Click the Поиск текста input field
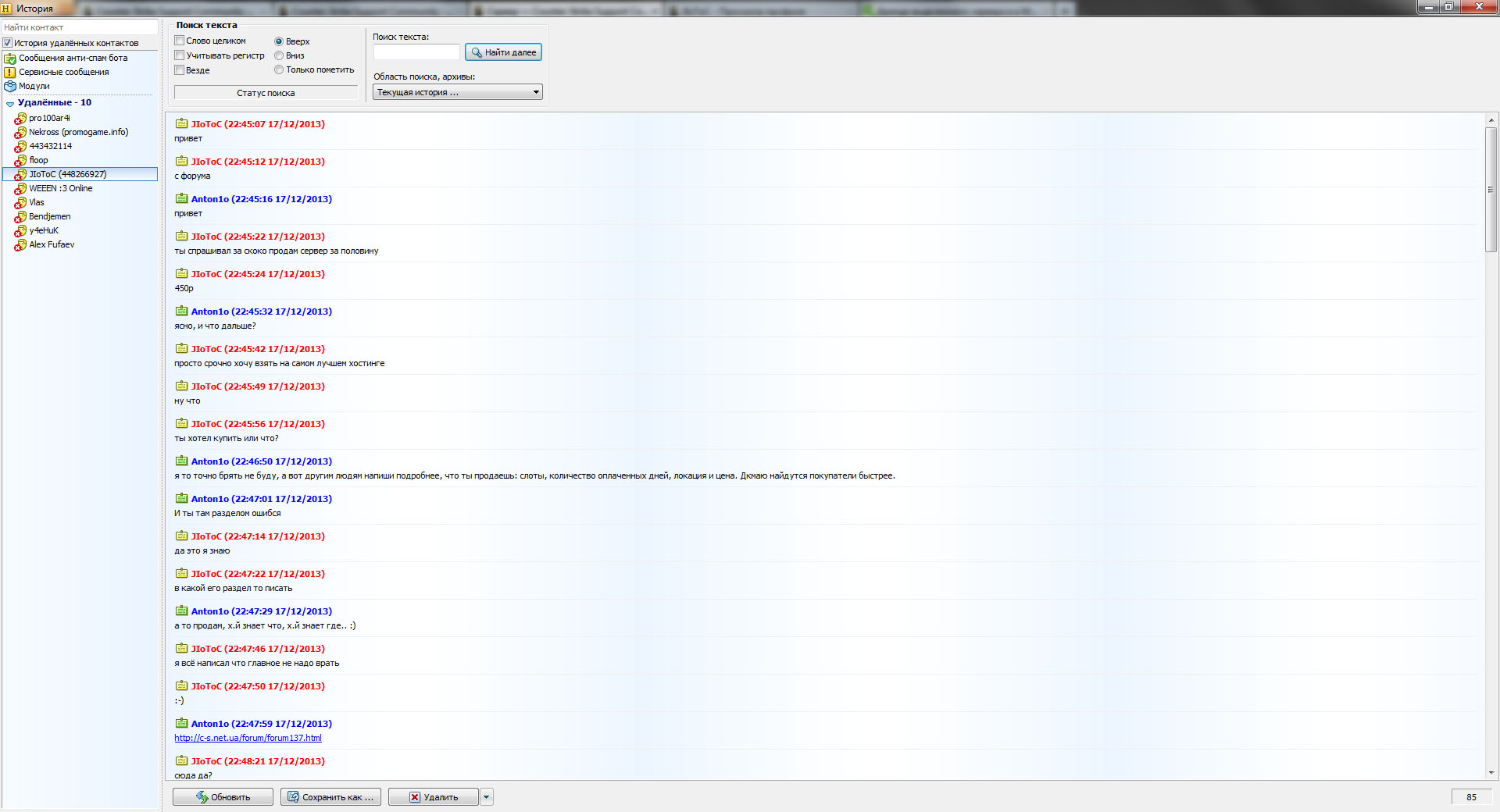This screenshot has height=812, width=1500. (x=416, y=52)
